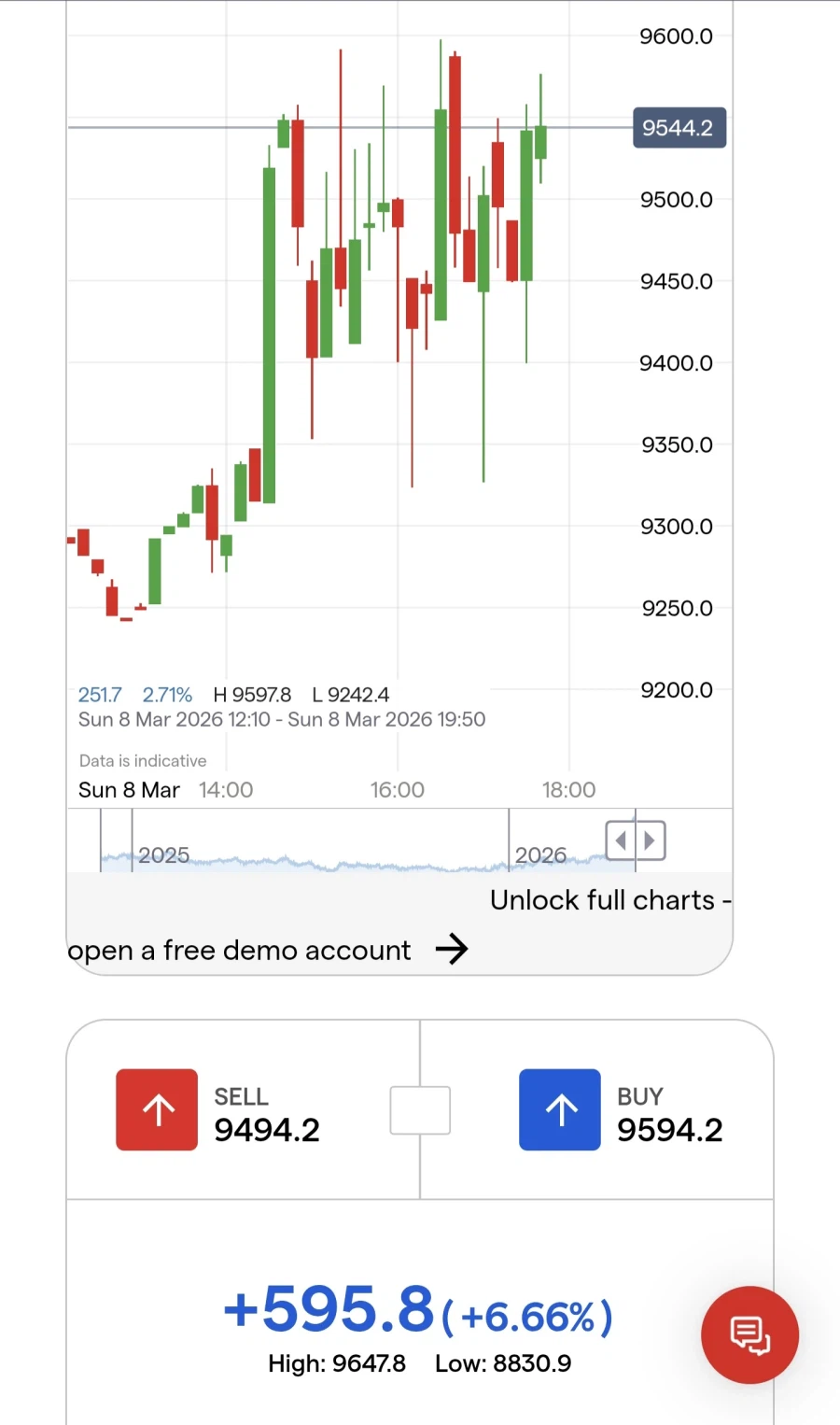840x1425 pixels.
Task: Click 2025 marker in the chart navigator
Action: click(164, 855)
